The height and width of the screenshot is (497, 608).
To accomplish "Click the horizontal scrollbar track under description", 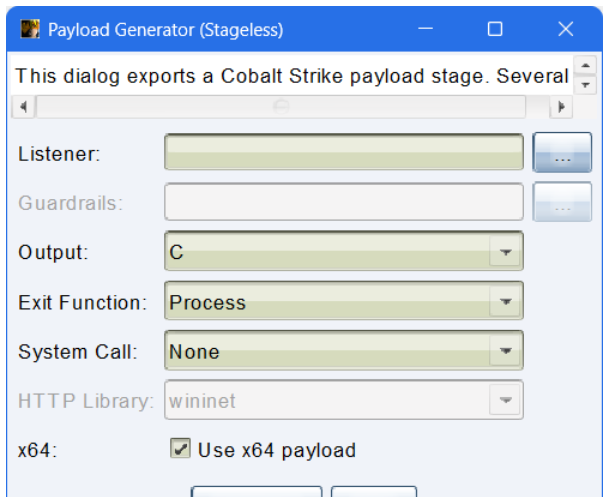I will click(x=281, y=107).
